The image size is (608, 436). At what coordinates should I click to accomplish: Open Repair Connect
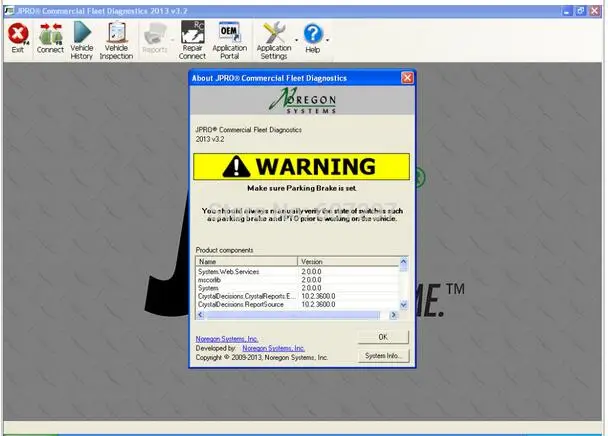(x=192, y=40)
